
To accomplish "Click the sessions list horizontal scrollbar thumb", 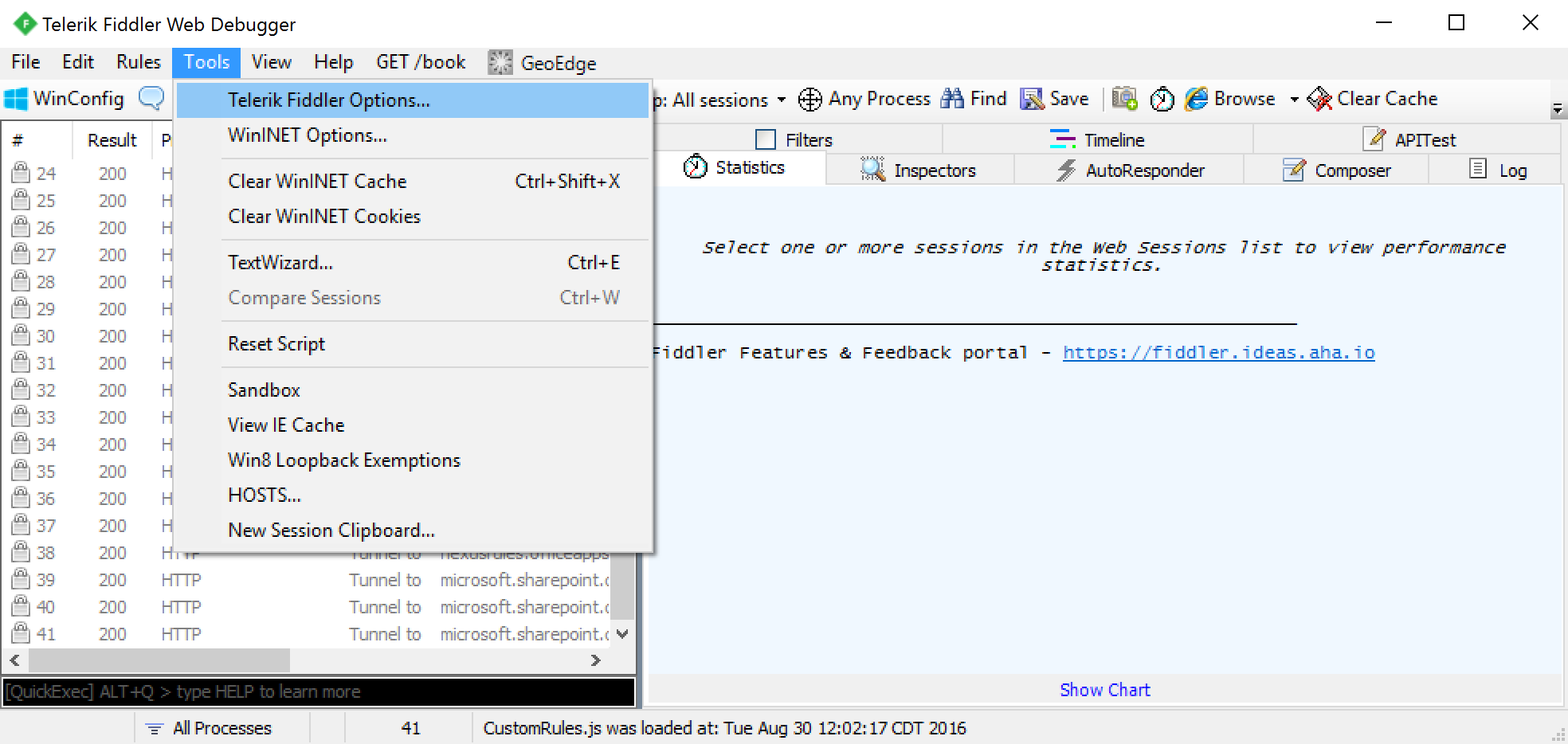I will (159, 660).
